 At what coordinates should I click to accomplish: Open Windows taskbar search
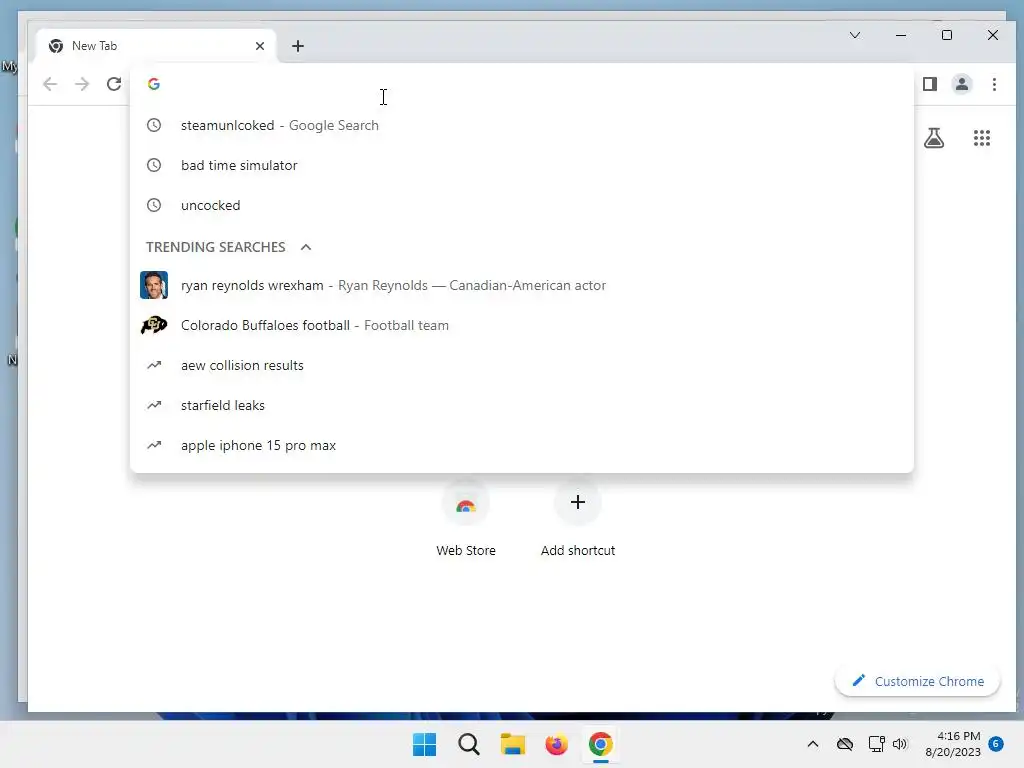(468, 744)
